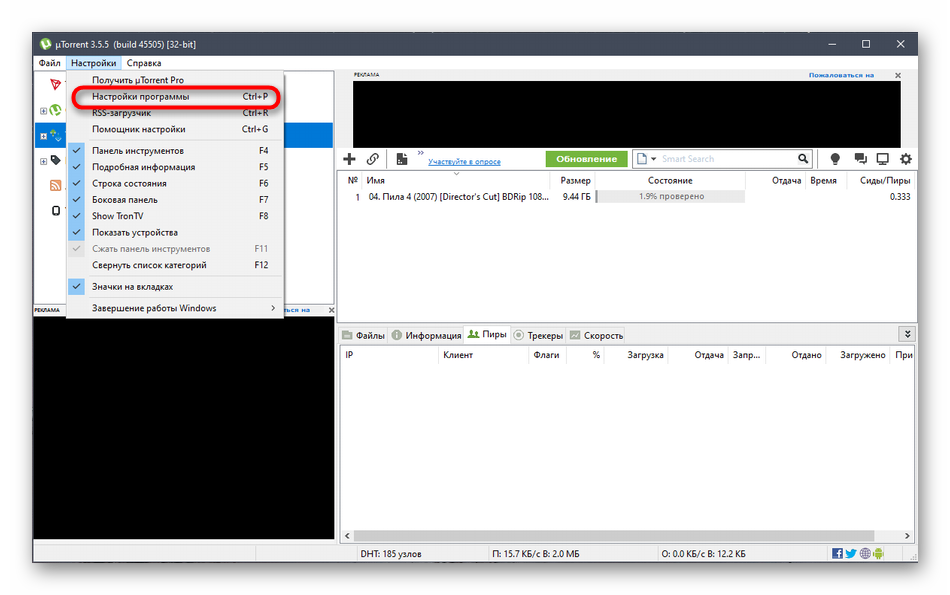Sort torrents by Состояние column header
Viewport: 950px width, 595px height.
(669, 181)
